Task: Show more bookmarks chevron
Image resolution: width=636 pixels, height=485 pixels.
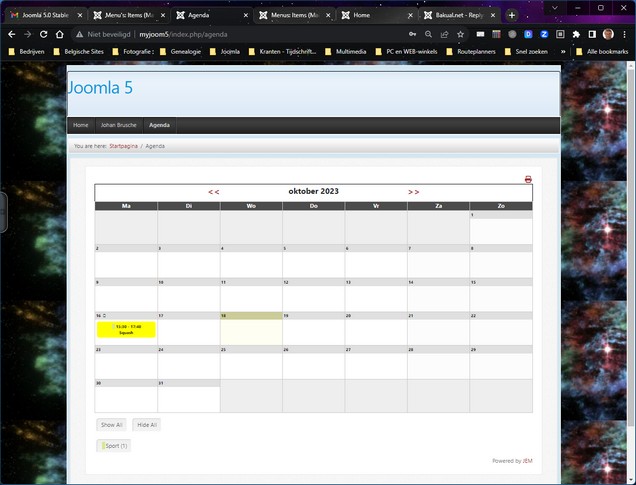Action: pos(563,52)
